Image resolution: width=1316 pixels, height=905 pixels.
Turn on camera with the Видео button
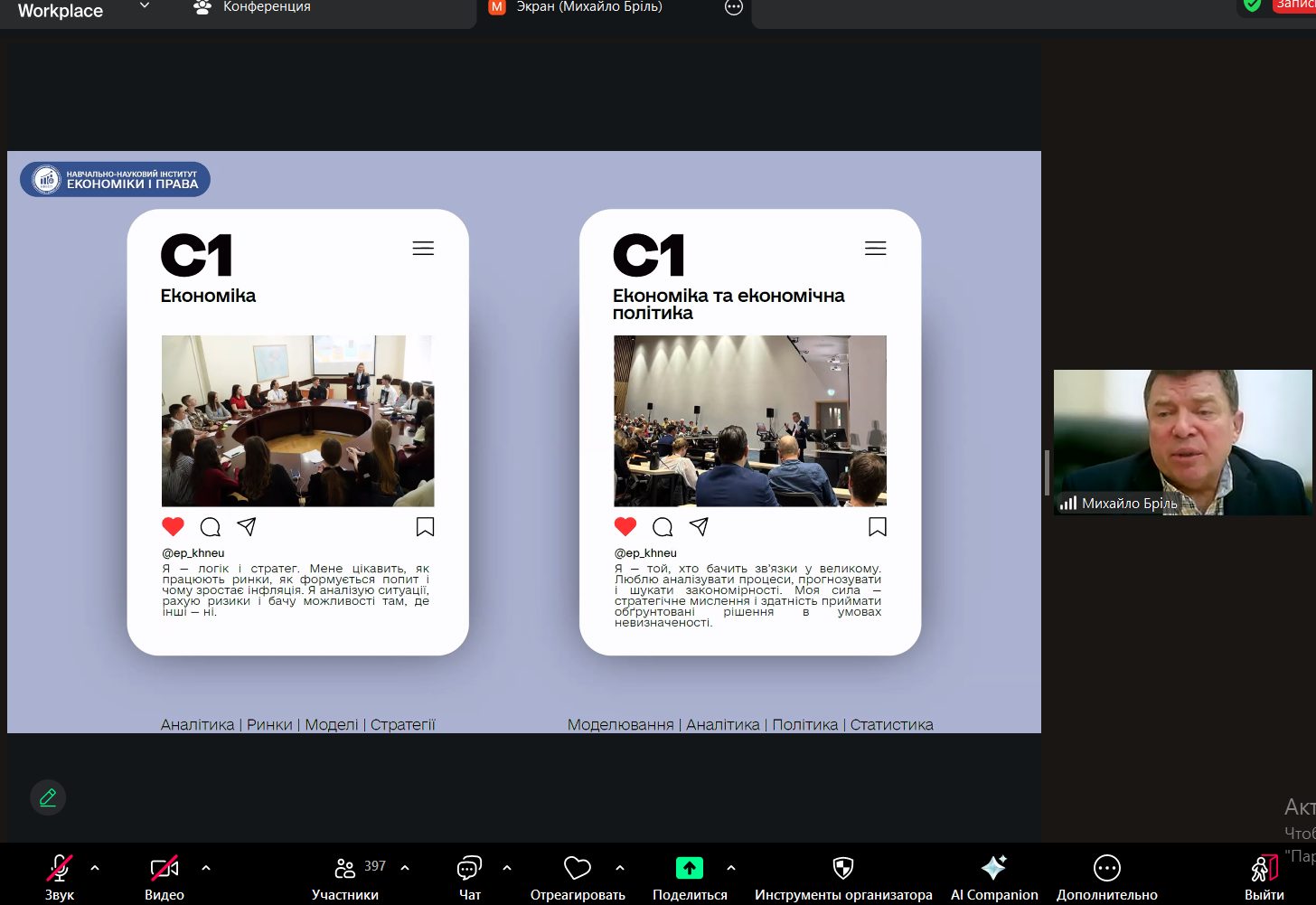[x=164, y=870]
